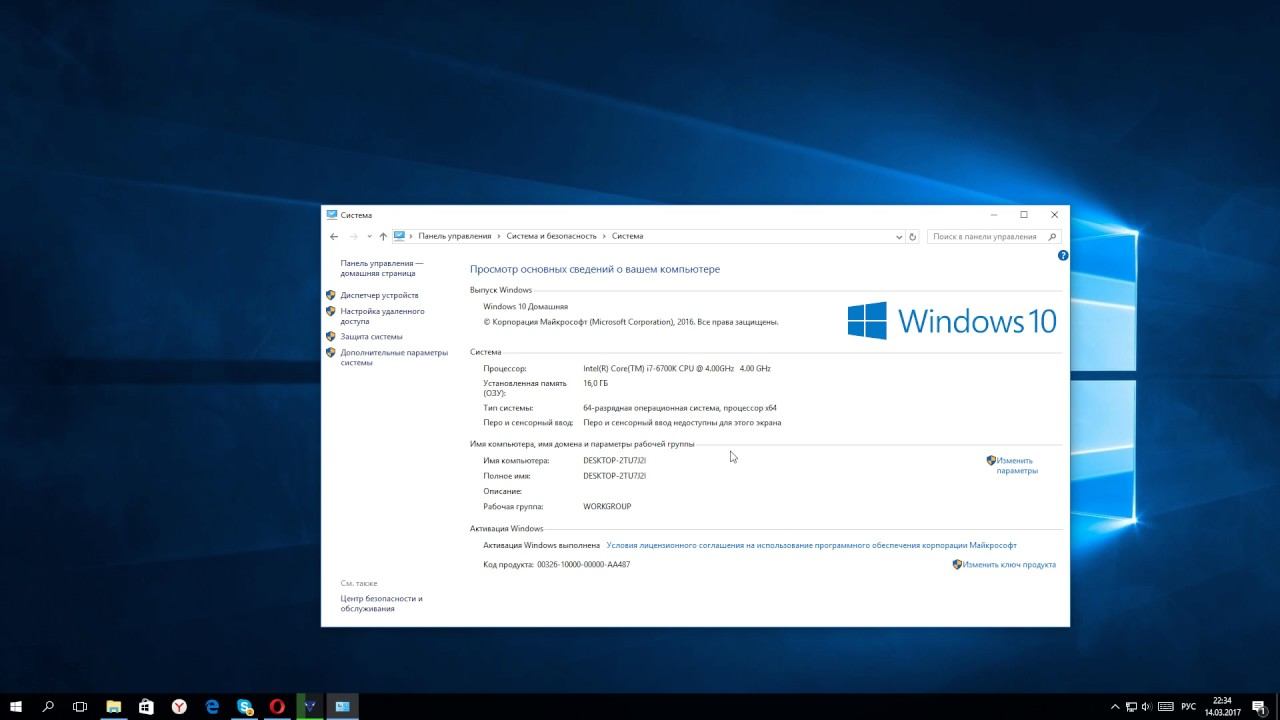Open Центр безопасности и обслуживания link
The height and width of the screenshot is (720, 1280).
pos(381,604)
